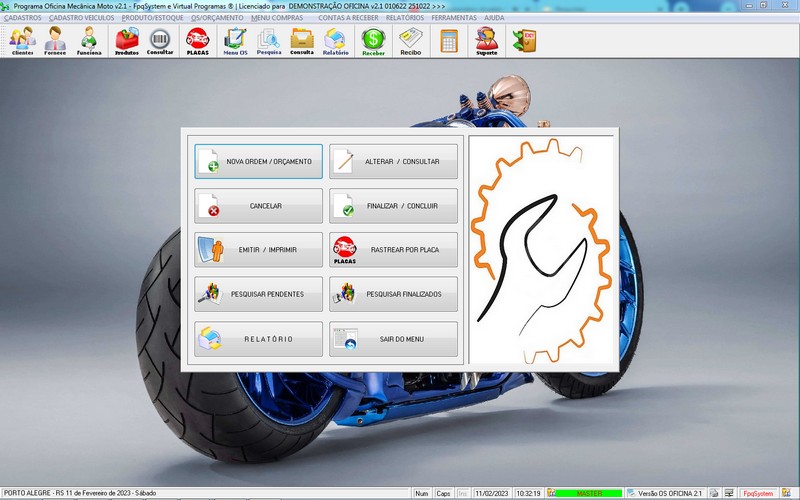
Task: Click the Funciona employees icon
Action: click(89, 41)
